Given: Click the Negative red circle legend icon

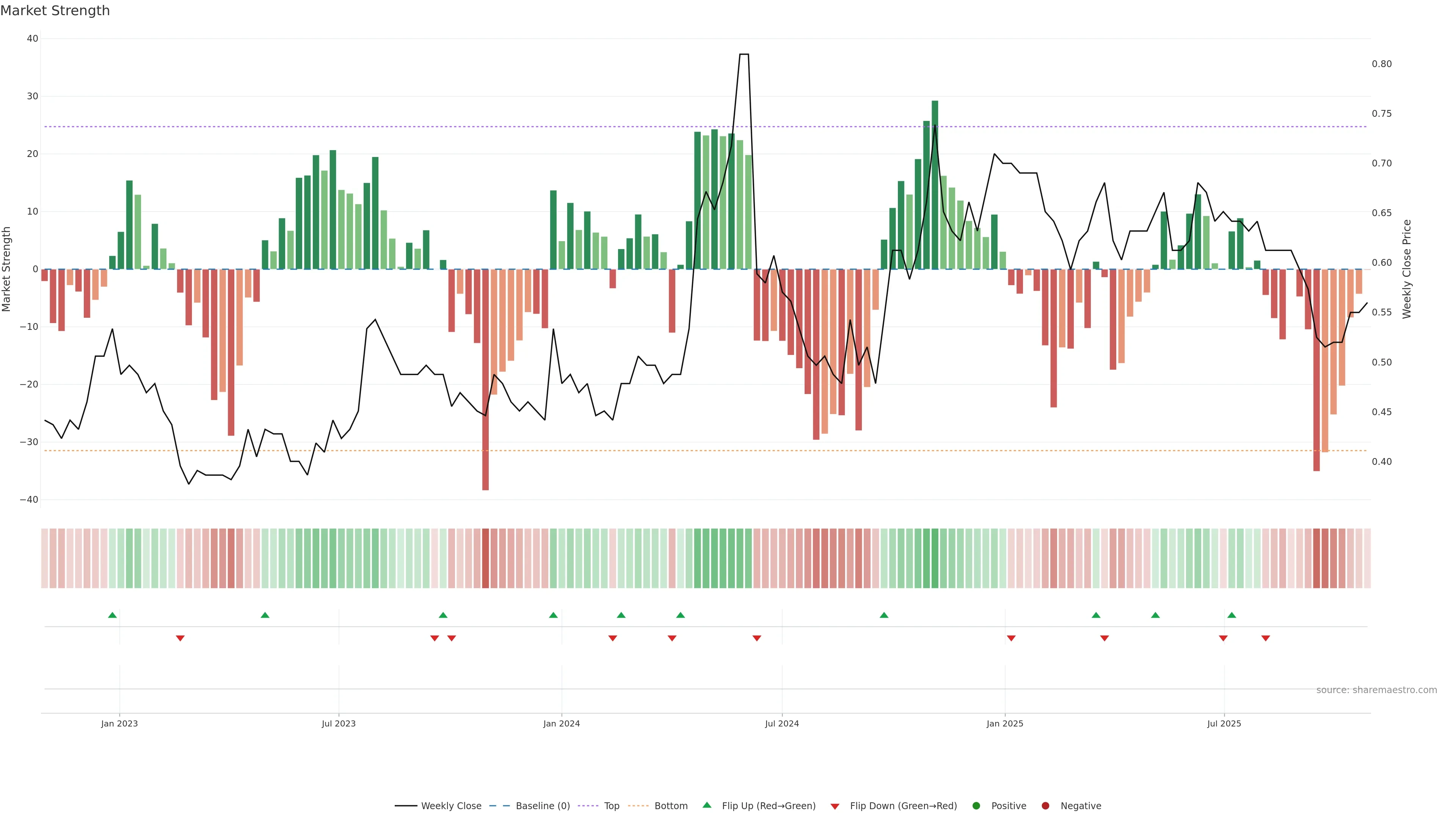Looking at the screenshot, I should pos(1045,805).
